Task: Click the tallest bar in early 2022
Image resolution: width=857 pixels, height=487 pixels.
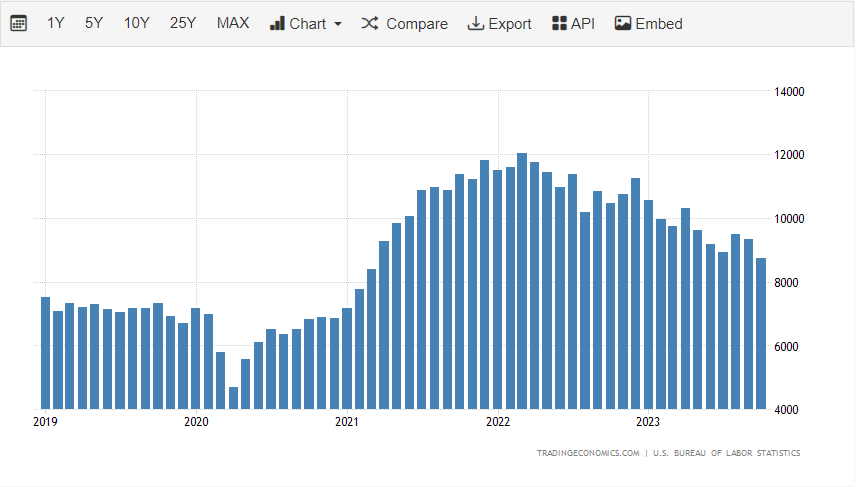Action: click(x=522, y=280)
